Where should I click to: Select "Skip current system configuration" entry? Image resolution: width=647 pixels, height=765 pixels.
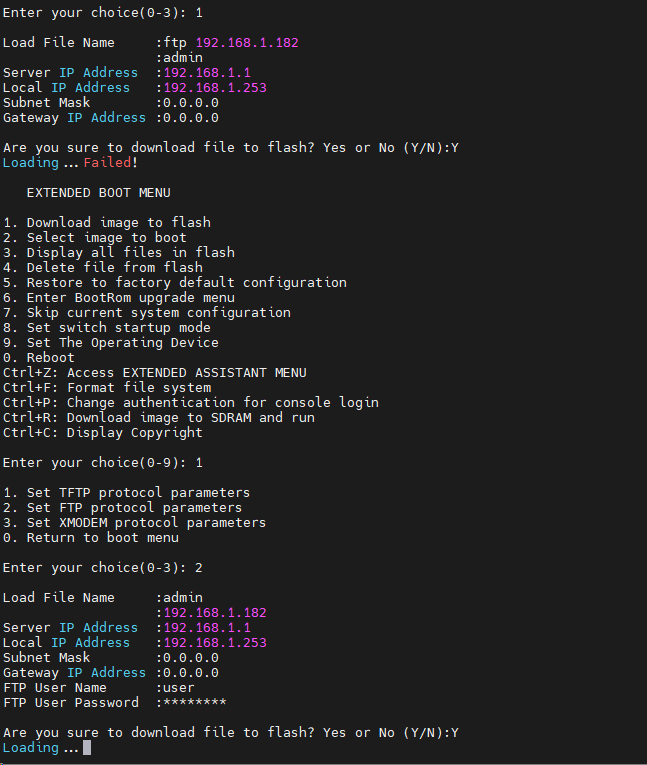[147, 313]
